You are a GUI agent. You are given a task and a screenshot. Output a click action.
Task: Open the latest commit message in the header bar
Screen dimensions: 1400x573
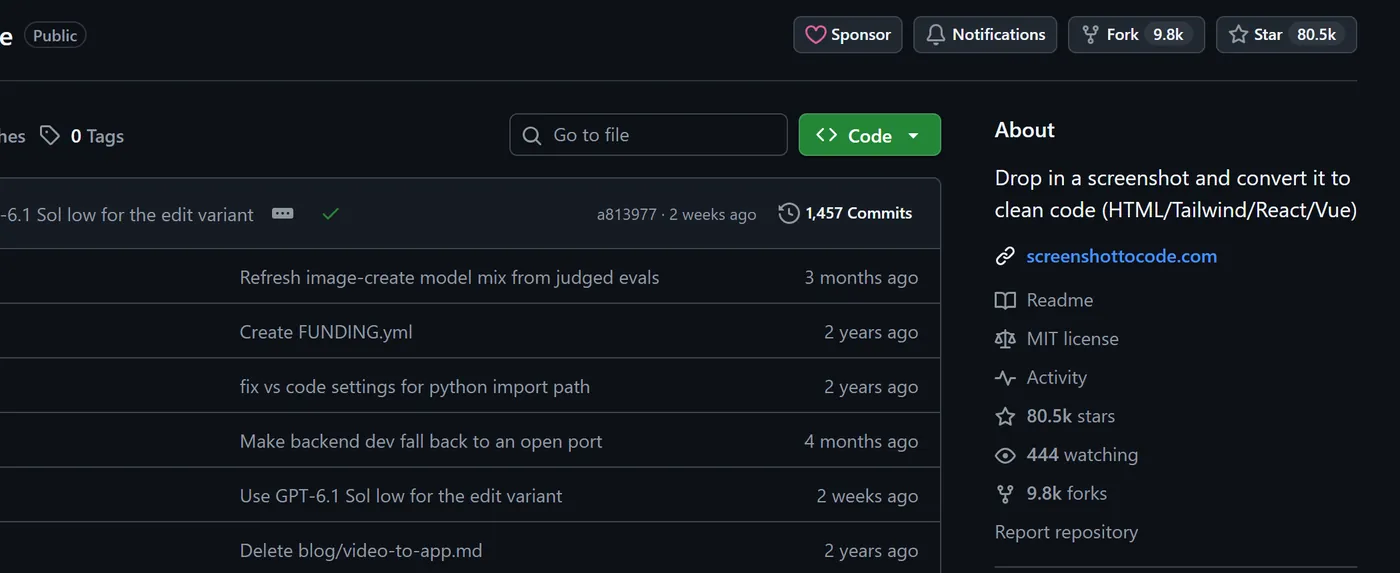click(x=127, y=214)
